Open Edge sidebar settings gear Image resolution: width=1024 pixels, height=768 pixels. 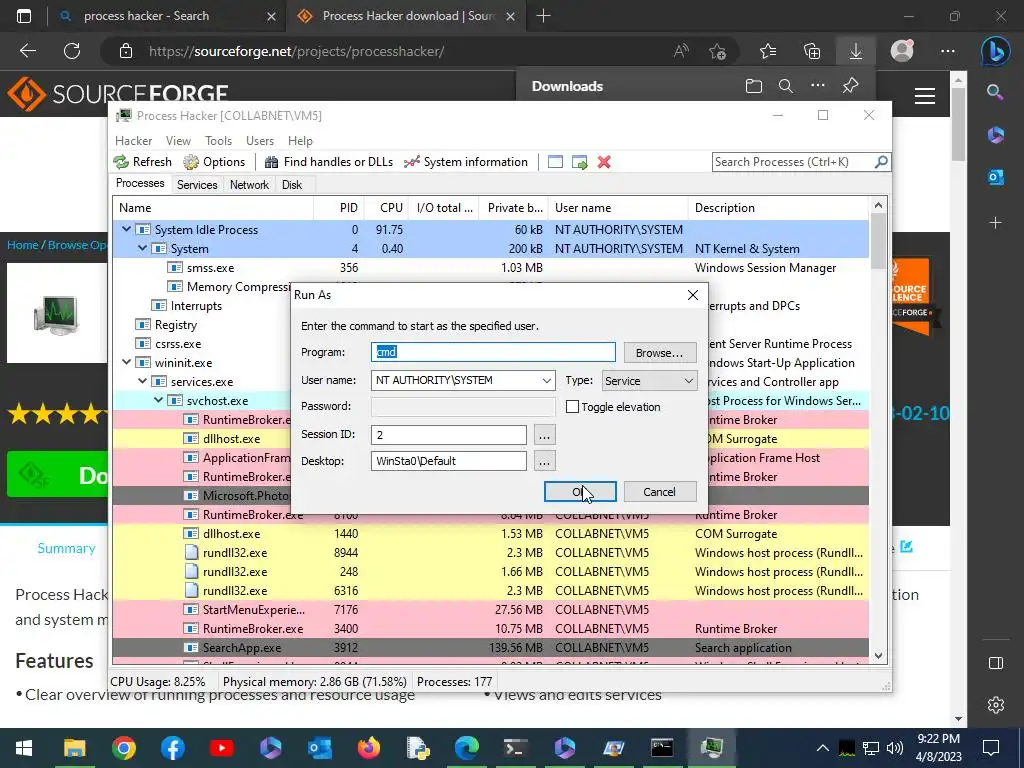996,705
